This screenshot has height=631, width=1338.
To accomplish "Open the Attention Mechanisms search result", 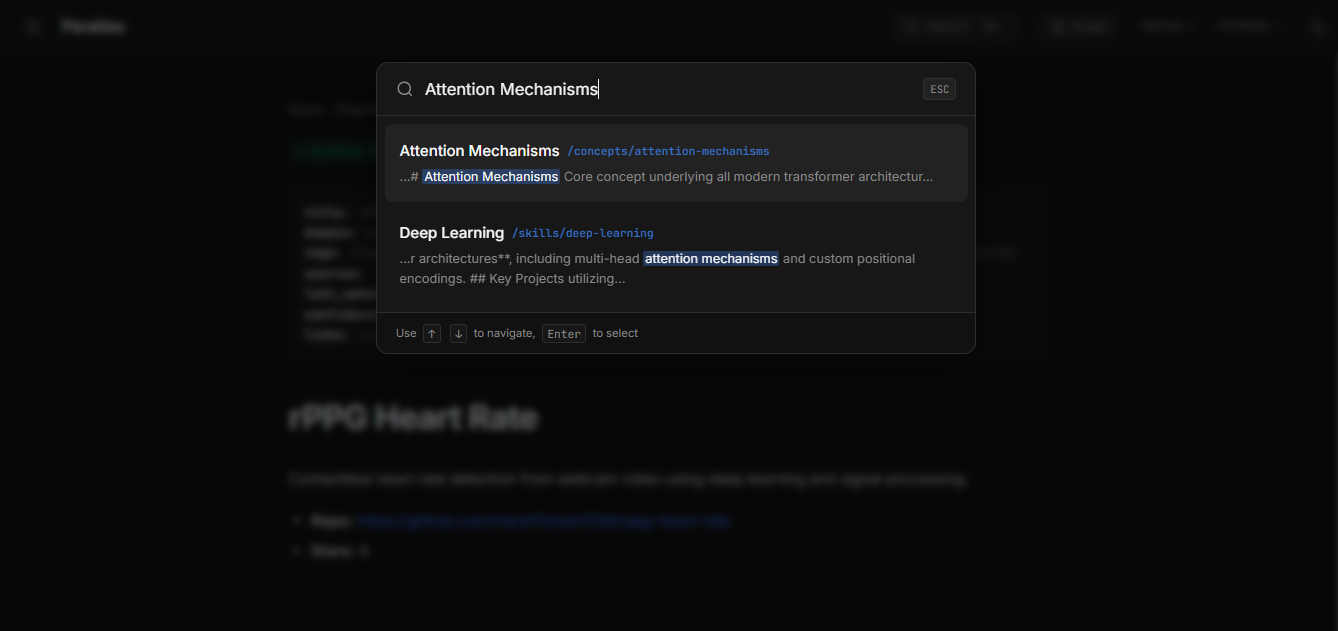I will coord(676,163).
